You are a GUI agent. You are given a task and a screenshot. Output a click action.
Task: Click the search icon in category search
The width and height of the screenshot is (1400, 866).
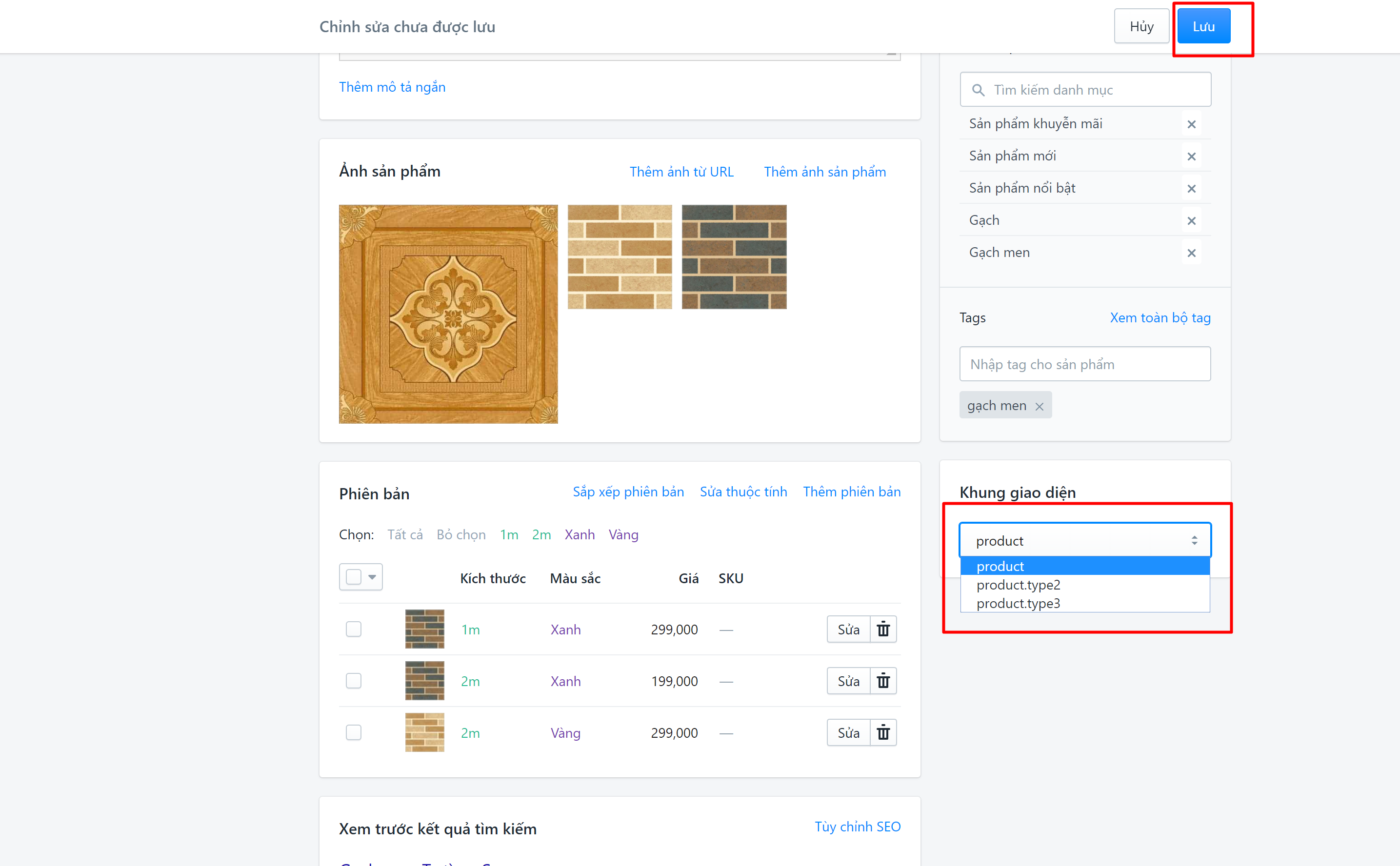979,90
